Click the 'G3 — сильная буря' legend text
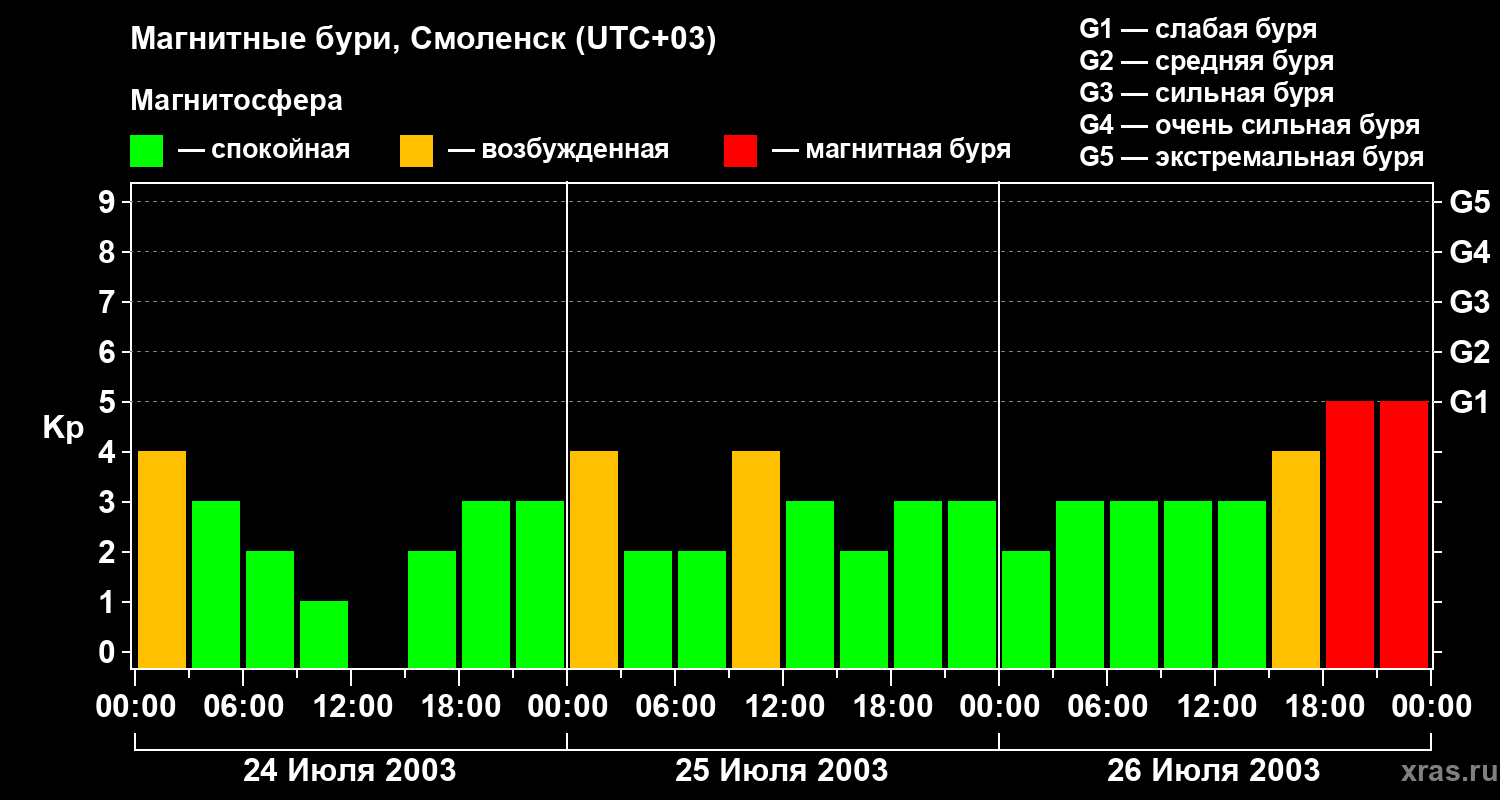Screen dimensions: 1500x800 (x=1207, y=93)
